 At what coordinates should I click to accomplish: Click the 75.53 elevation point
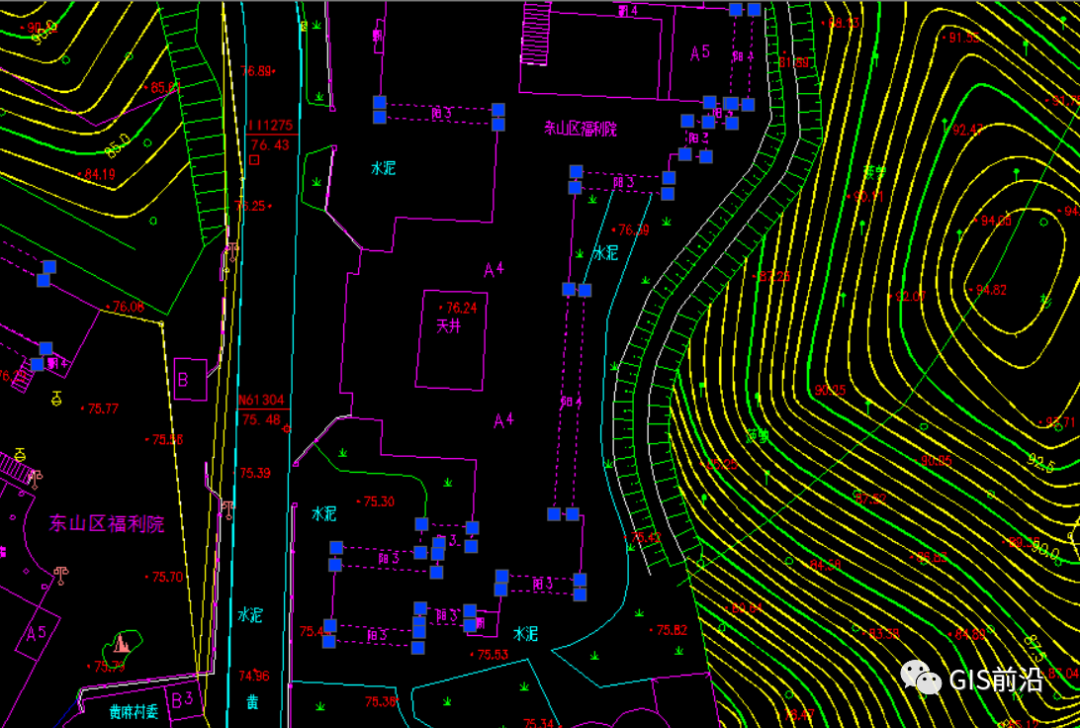492,654
